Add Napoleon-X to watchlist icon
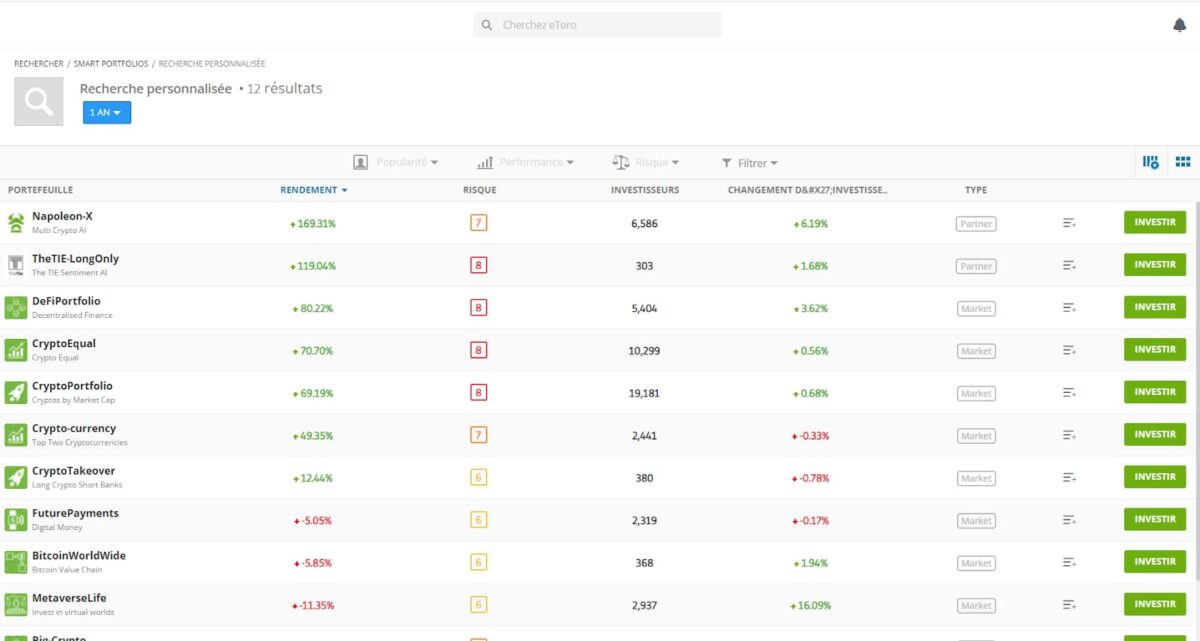Screen dimensions: 1200x641 coord(1069,223)
